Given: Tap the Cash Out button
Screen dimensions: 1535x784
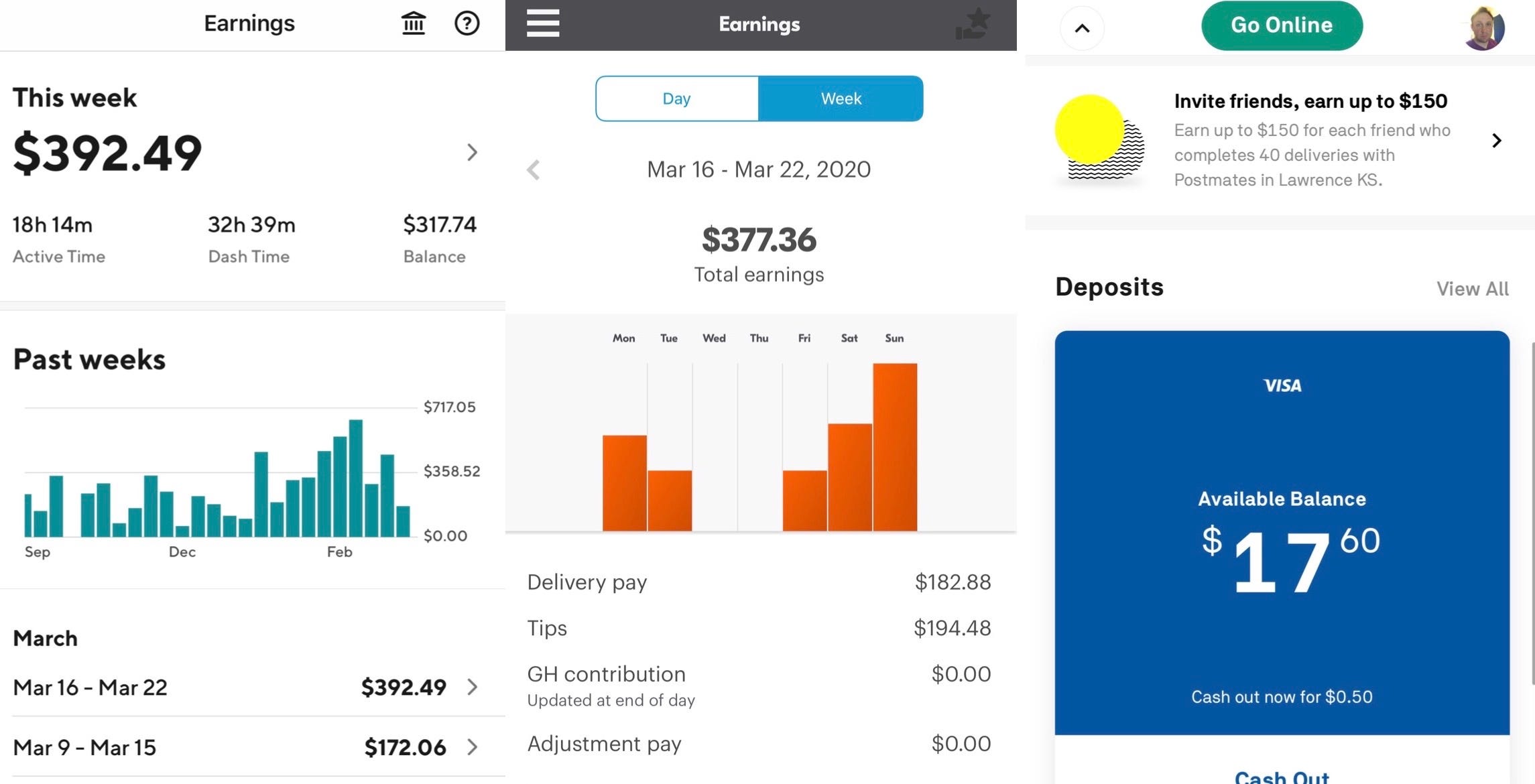Looking at the screenshot, I should [1282, 776].
